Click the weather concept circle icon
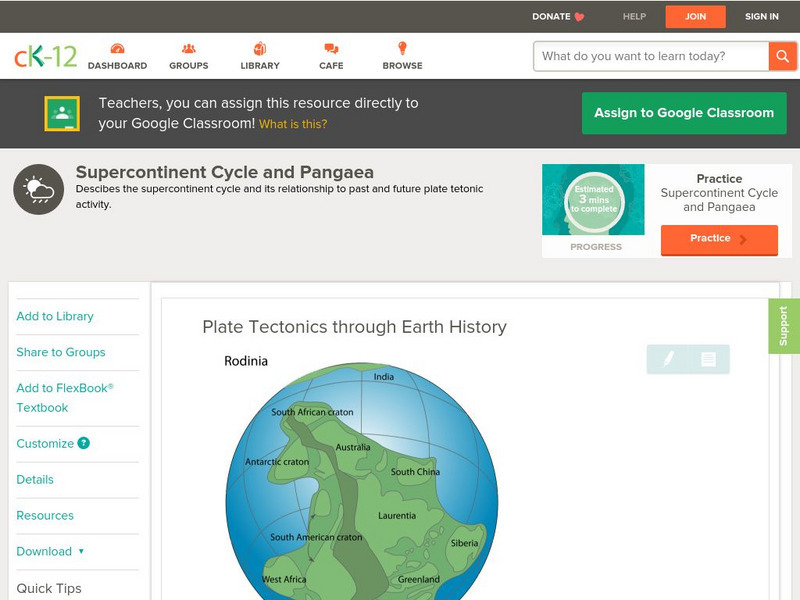Viewport: 800px width, 600px height. [x=38, y=189]
